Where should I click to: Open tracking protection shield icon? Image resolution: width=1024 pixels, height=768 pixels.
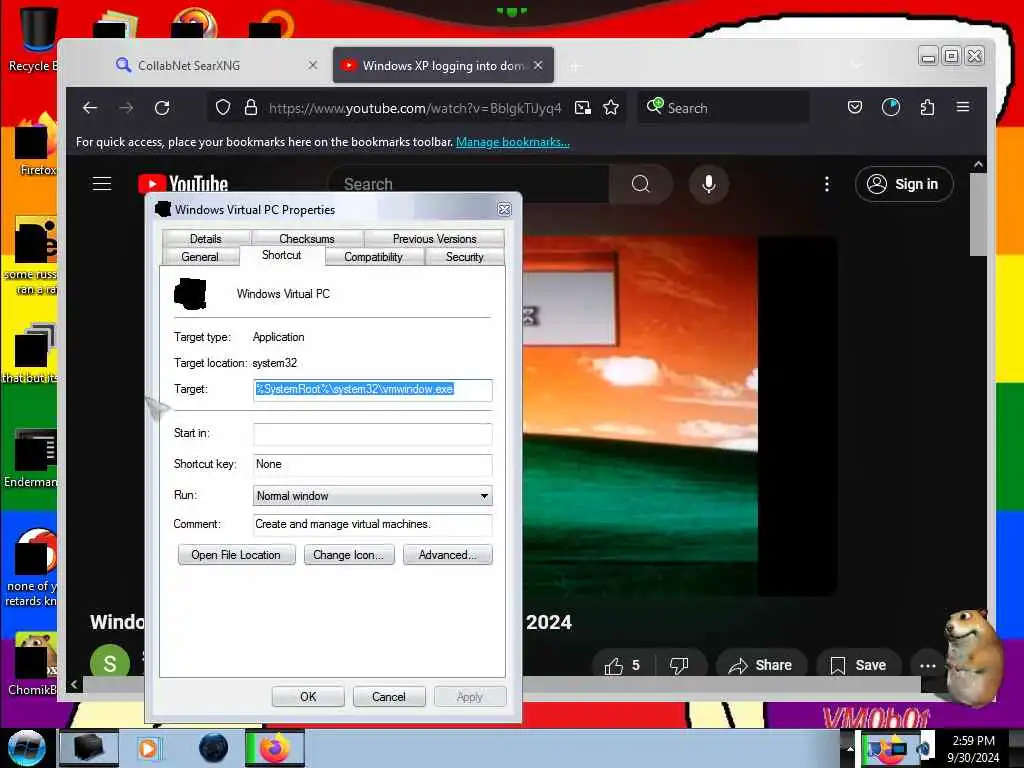(223, 108)
